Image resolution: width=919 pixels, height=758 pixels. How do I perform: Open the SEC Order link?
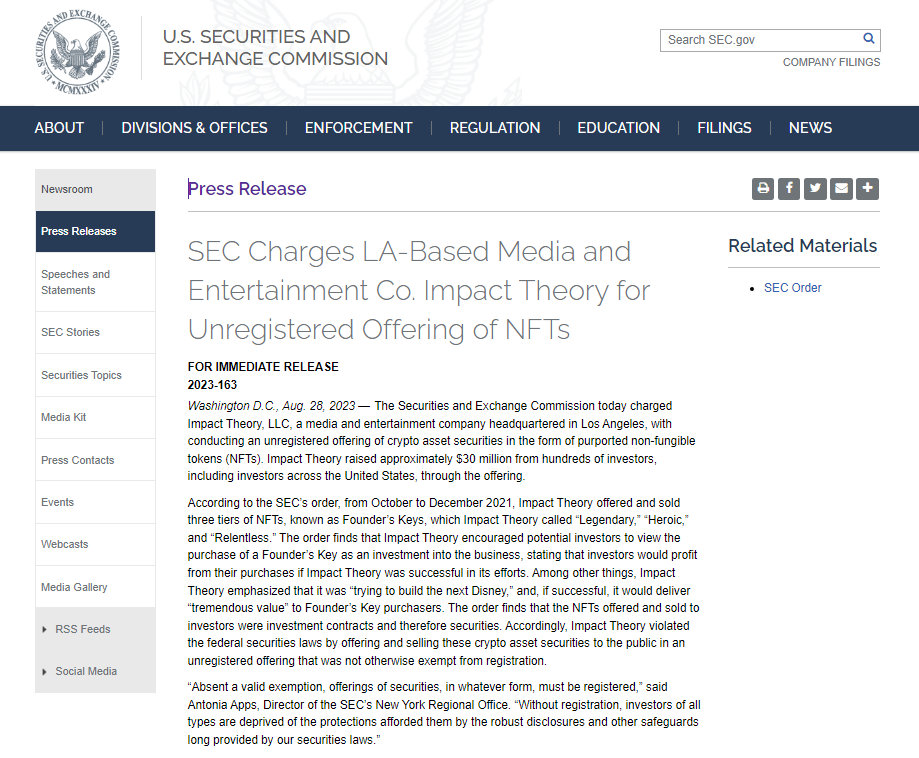792,288
